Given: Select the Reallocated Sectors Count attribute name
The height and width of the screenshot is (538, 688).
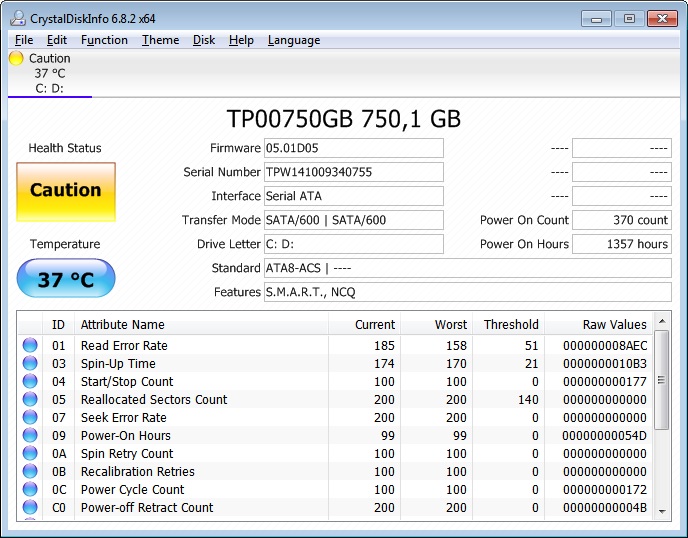Looking at the screenshot, I should tap(154, 399).
